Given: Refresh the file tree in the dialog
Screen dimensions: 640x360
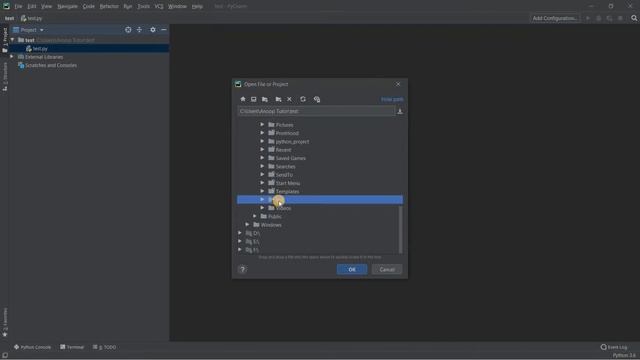Looking at the screenshot, I should [303, 99].
